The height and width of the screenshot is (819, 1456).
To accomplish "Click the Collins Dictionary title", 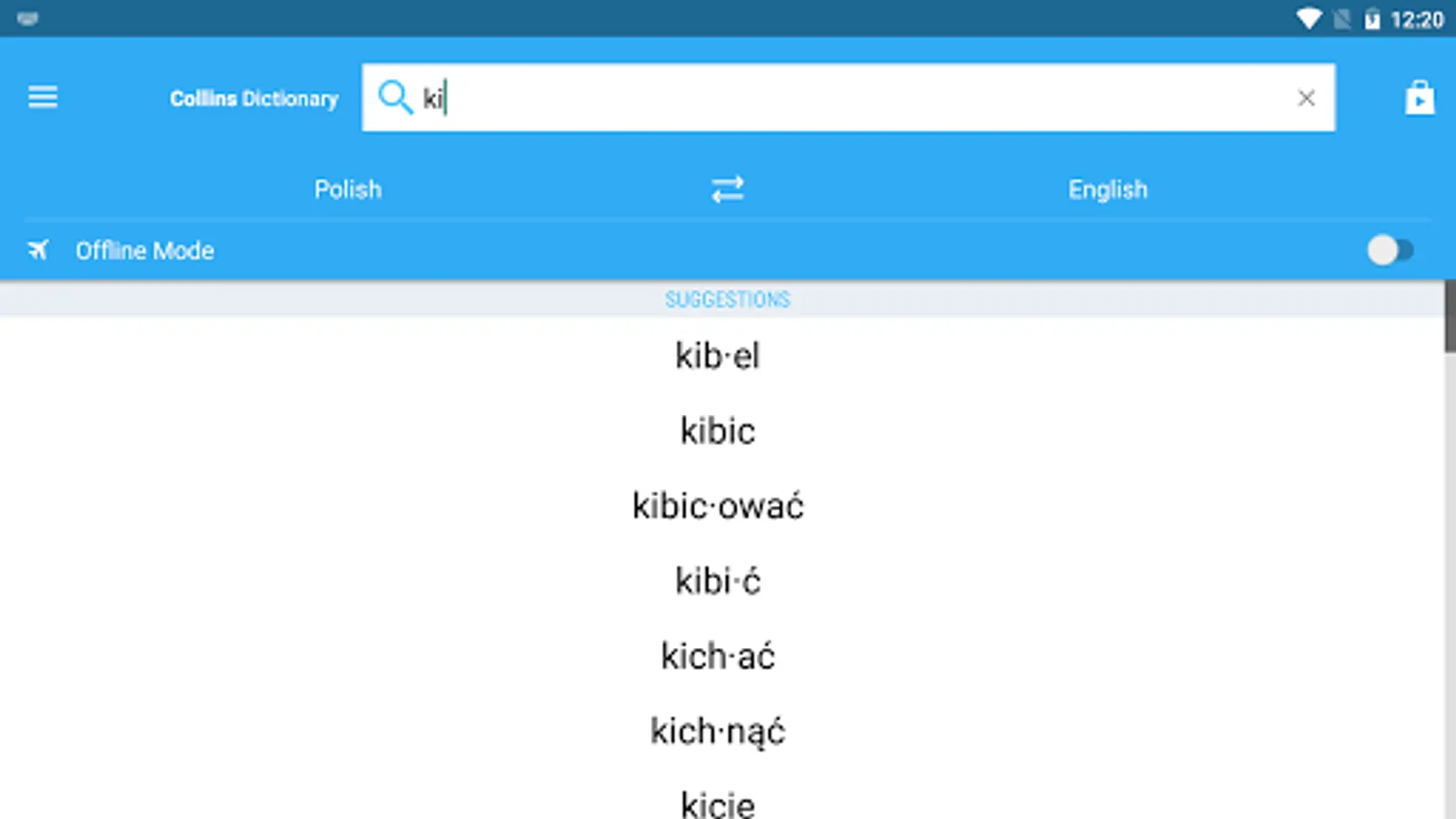I will click(254, 98).
